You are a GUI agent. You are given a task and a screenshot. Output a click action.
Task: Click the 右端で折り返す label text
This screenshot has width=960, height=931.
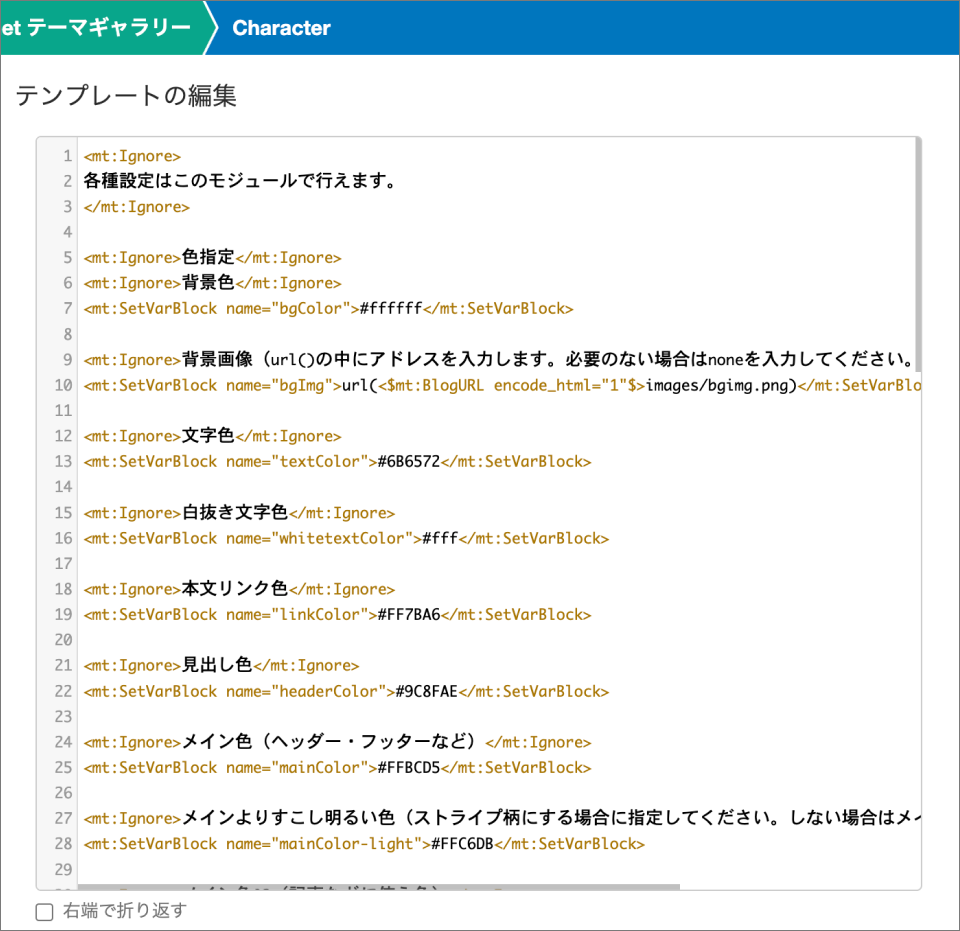click(x=125, y=911)
